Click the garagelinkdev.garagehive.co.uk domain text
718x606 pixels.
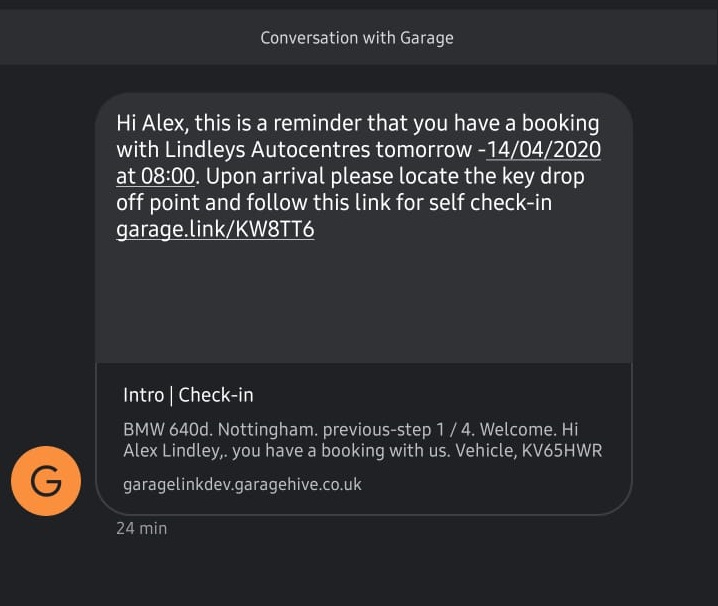click(x=242, y=484)
